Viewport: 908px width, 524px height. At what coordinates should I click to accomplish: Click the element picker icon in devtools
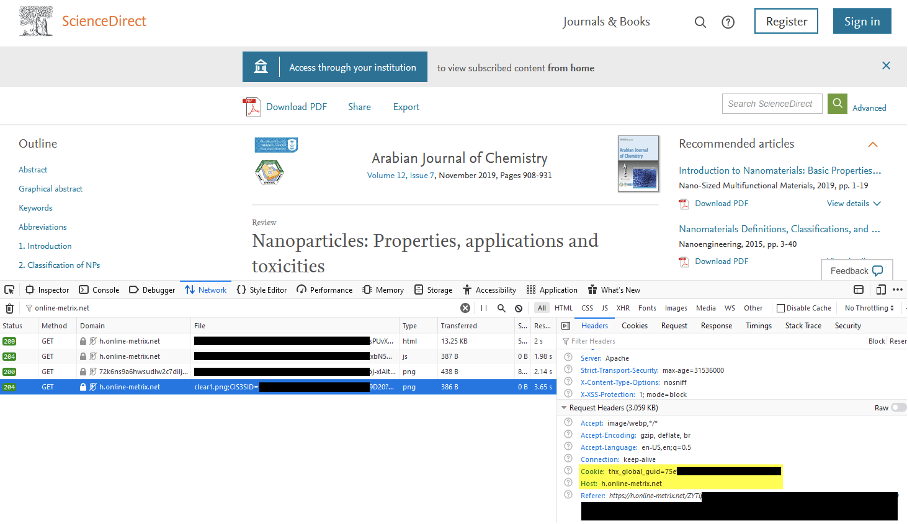[9, 290]
